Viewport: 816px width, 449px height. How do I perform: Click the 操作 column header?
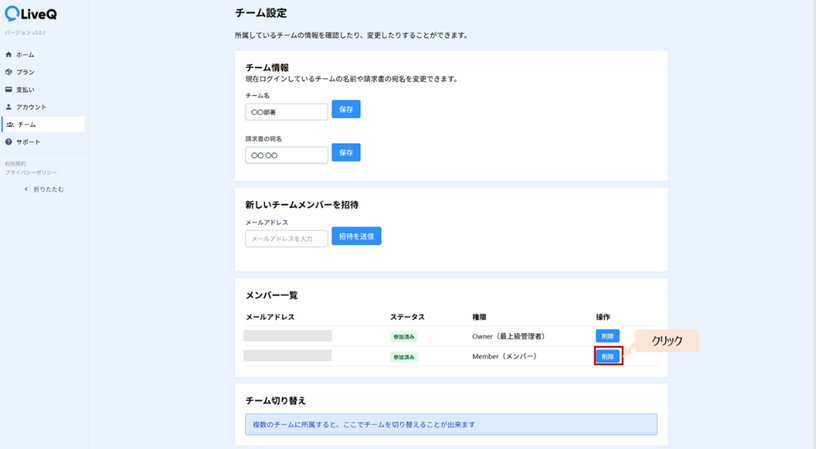[x=603, y=317]
